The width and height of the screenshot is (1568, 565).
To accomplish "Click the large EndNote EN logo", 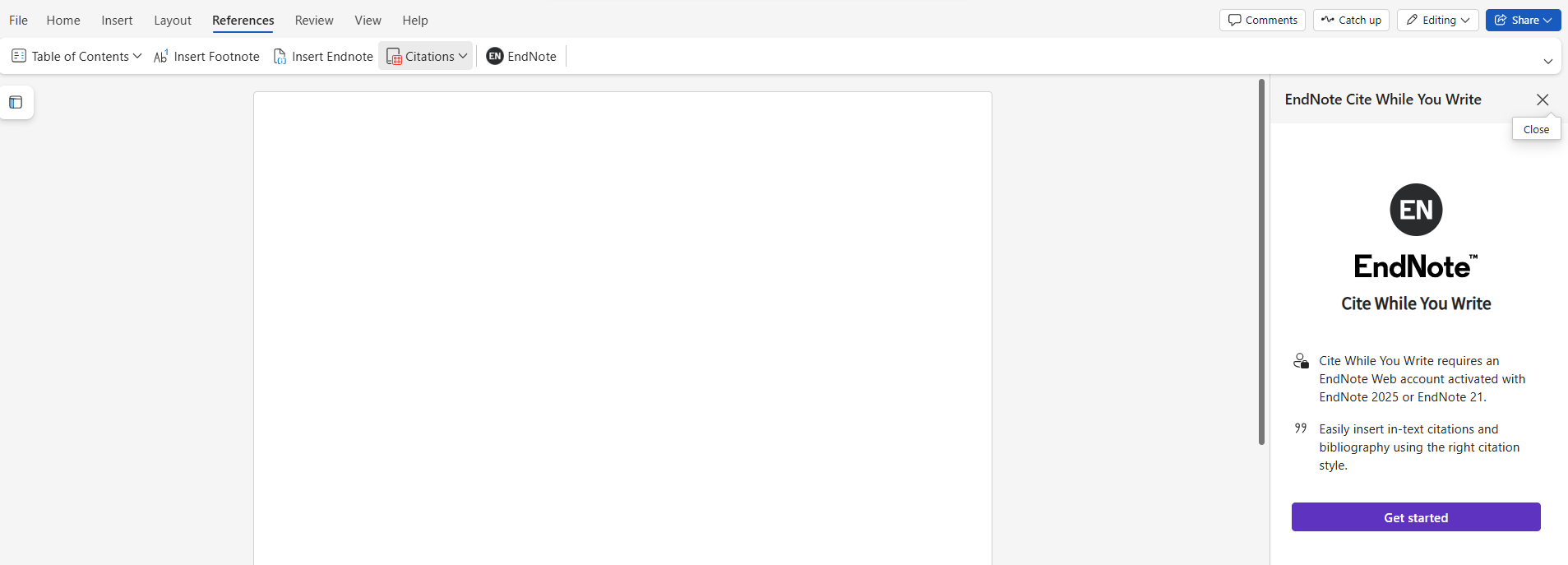I will pos(1415,210).
